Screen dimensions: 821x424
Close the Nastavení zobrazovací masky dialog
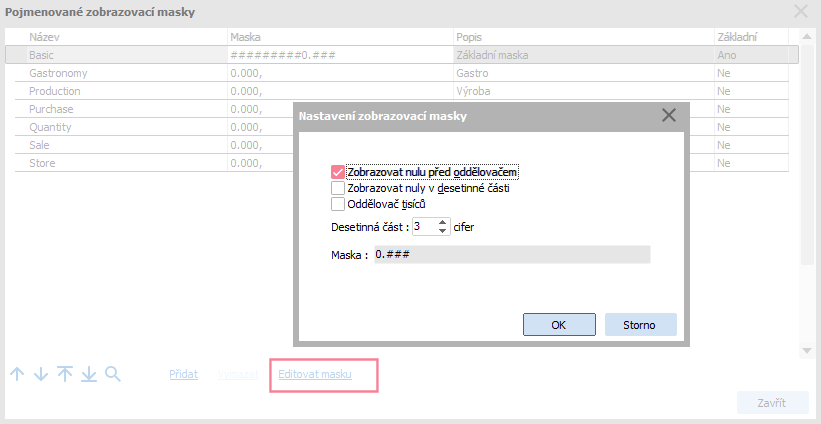coord(669,115)
